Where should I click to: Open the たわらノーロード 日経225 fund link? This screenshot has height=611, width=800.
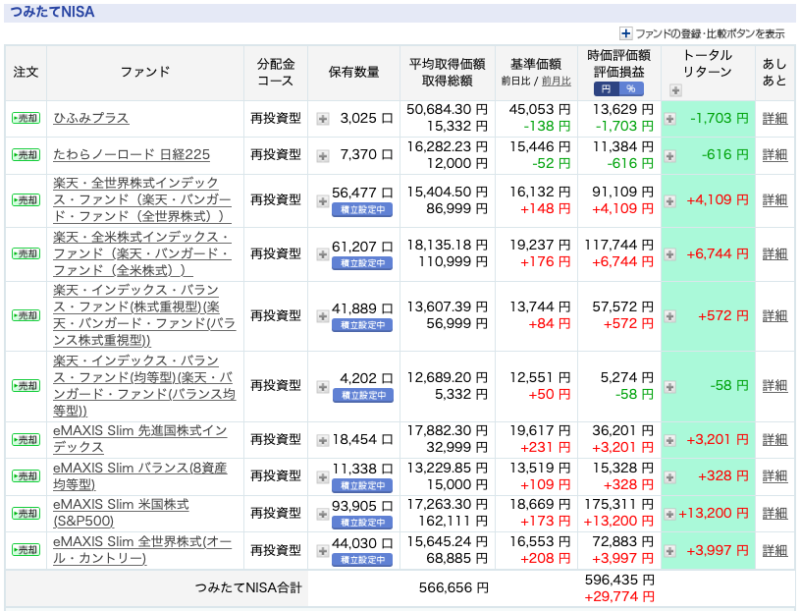(131, 155)
